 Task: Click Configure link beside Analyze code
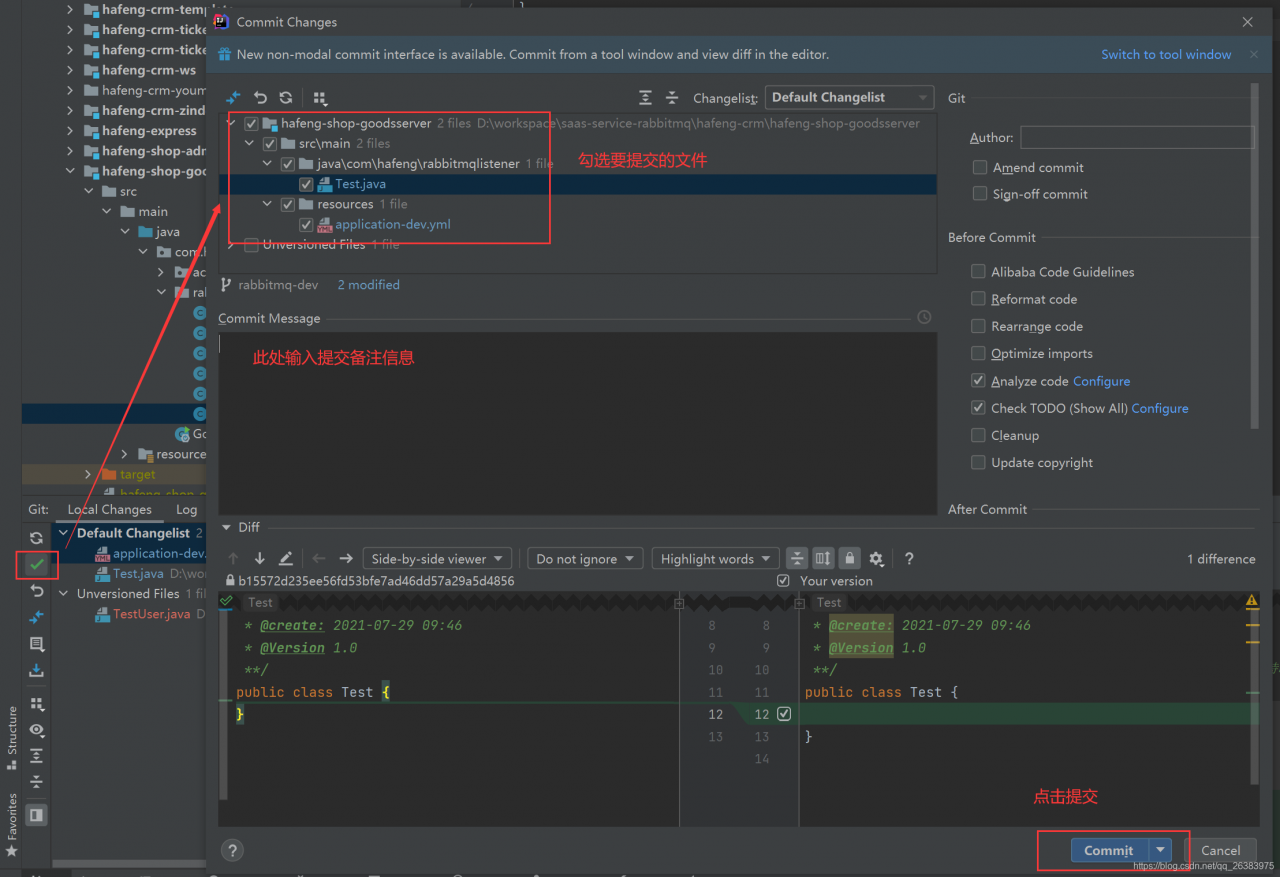1101,381
